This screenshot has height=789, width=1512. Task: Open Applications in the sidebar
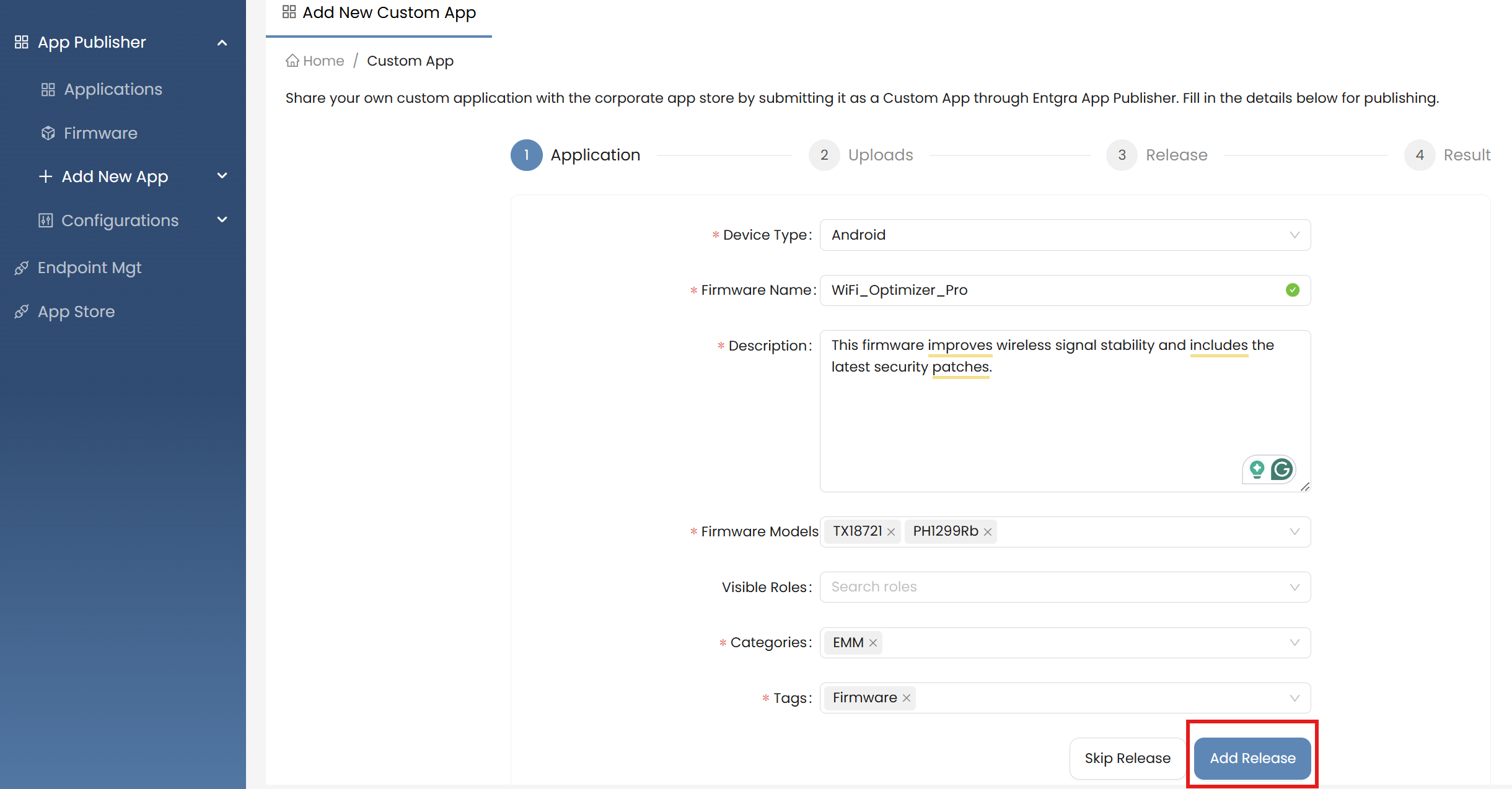click(113, 90)
